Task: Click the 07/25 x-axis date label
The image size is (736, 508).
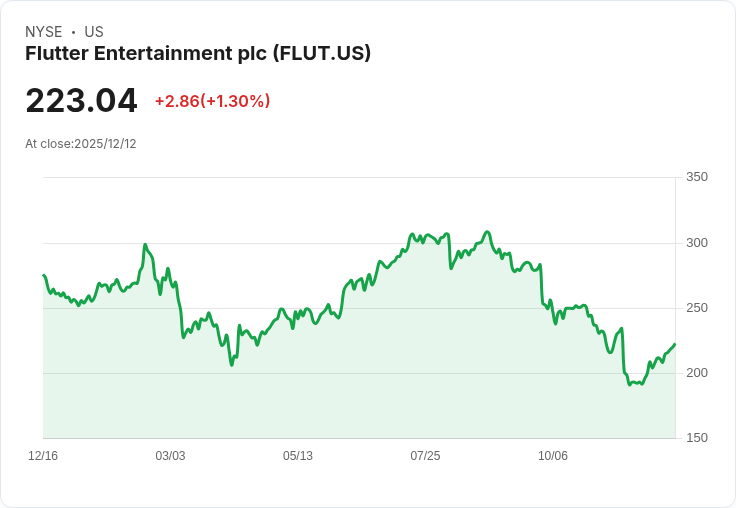Action: click(x=425, y=456)
